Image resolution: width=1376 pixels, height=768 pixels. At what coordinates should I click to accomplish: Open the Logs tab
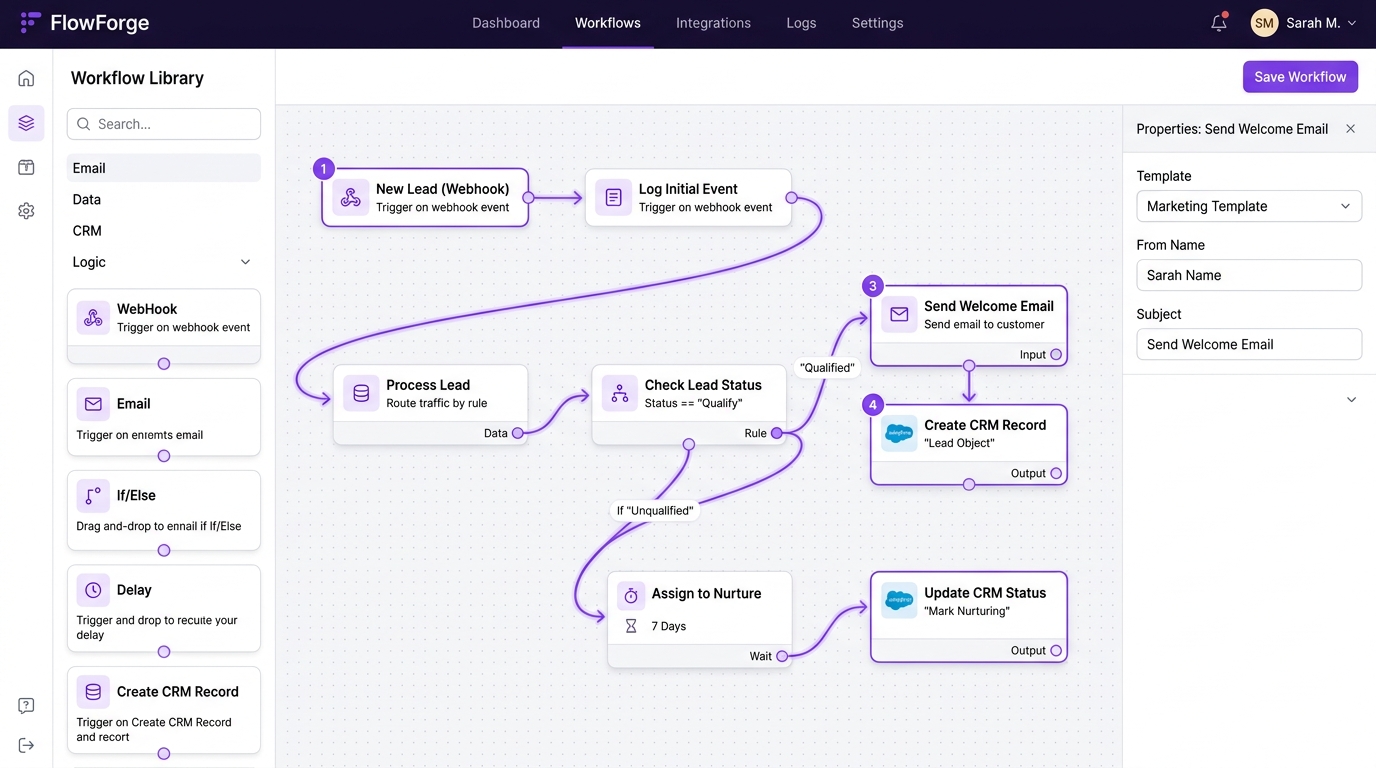point(801,23)
